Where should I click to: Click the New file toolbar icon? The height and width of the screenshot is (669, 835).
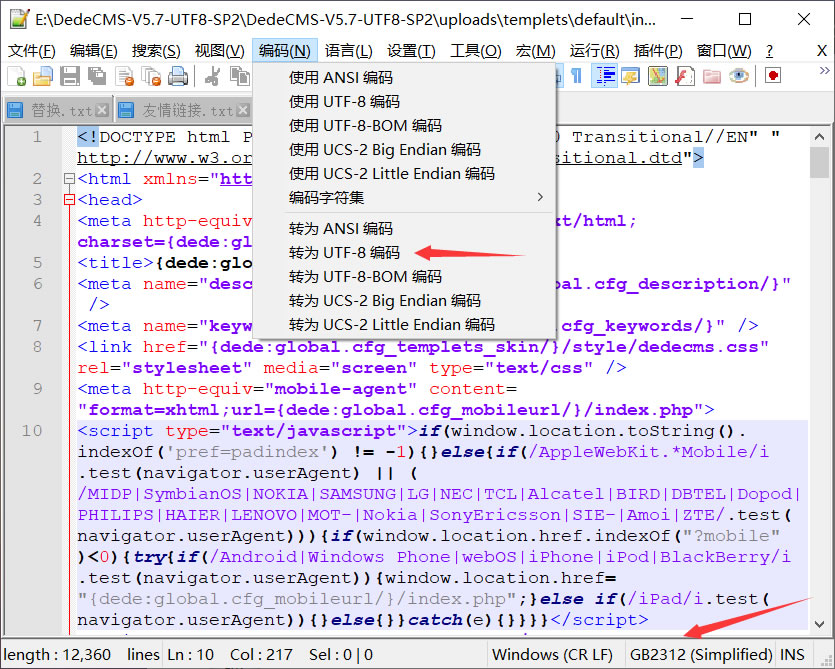(x=17, y=76)
